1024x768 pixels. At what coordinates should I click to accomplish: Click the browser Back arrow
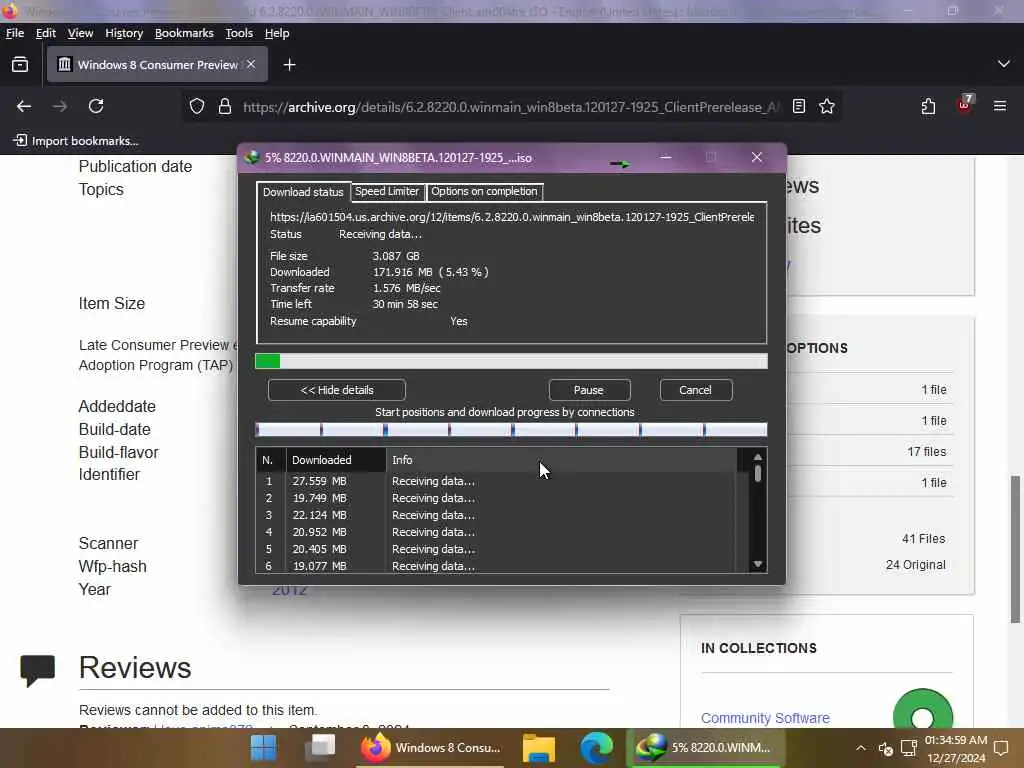click(x=24, y=106)
